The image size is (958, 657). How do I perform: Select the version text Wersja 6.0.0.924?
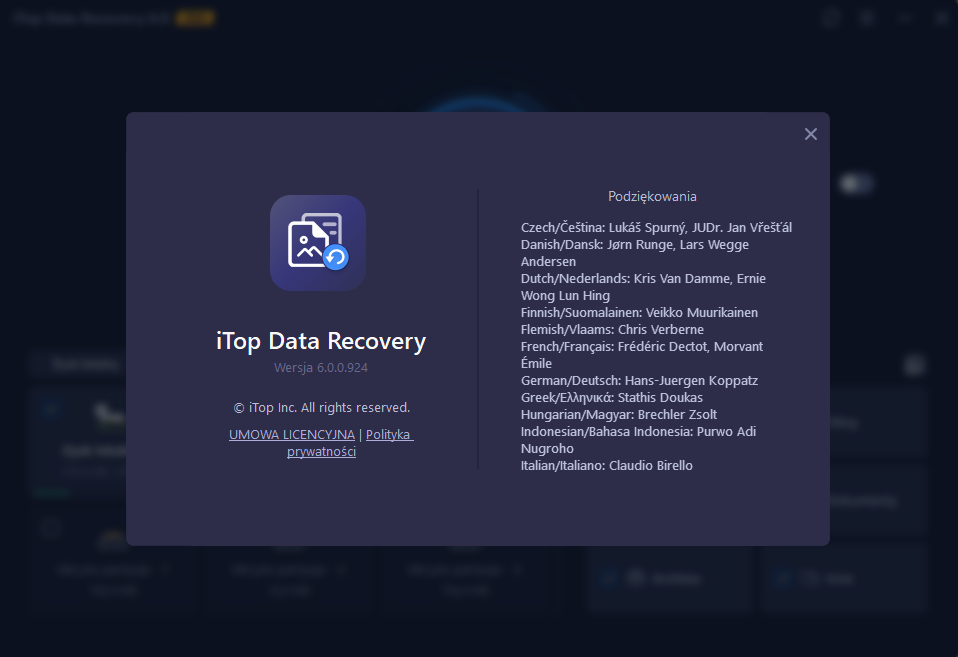pos(321,367)
